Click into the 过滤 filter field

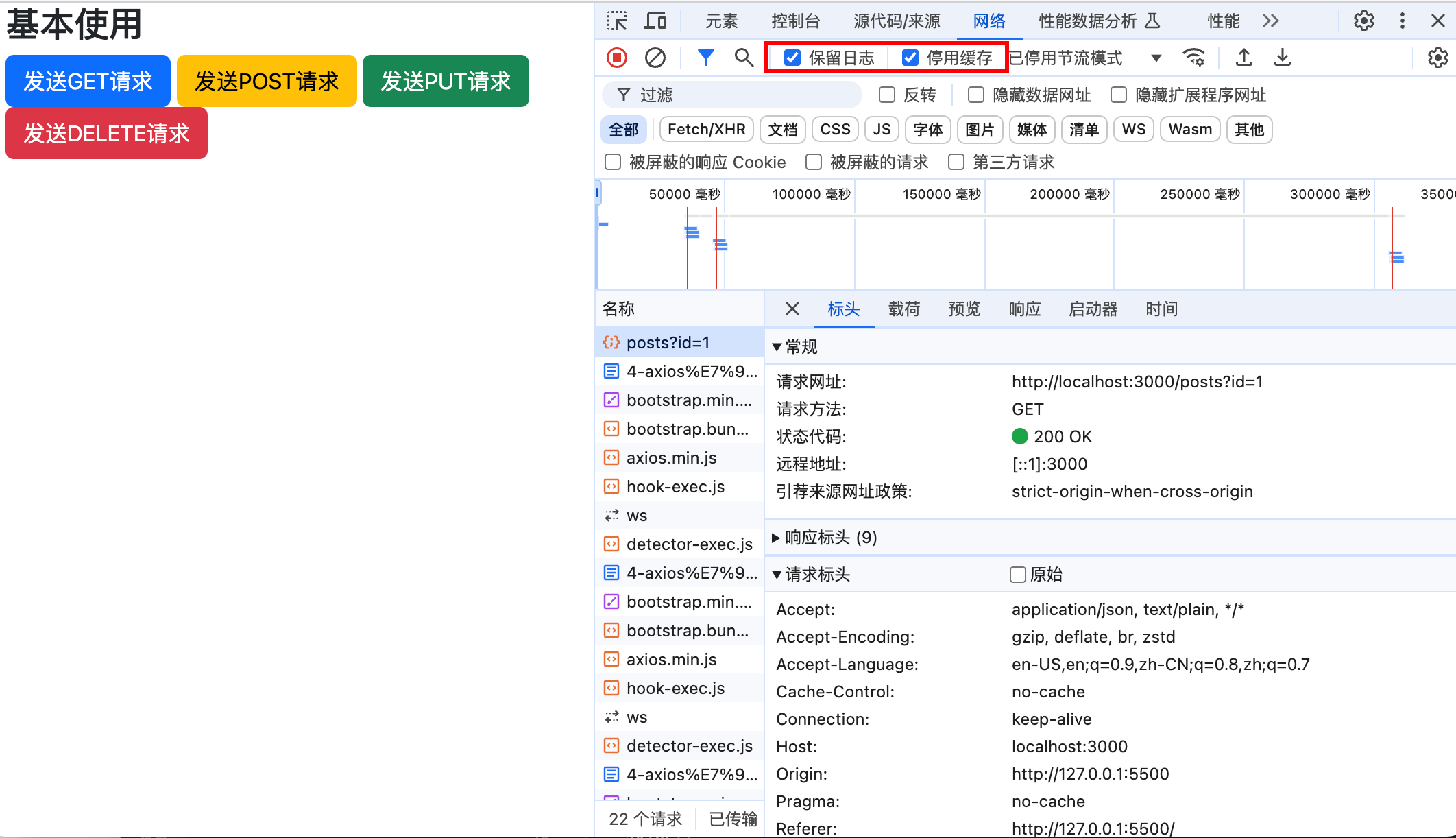click(731, 95)
